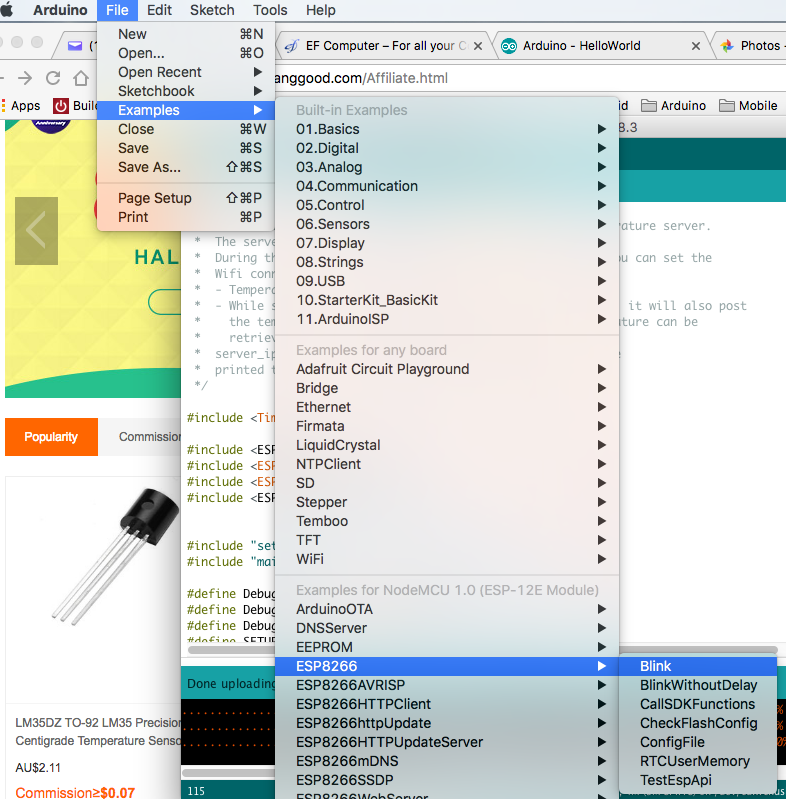Viewport: 786px width, 799px height.
Task: Choose Open... from the File menu
Action: tap(186, 53)
